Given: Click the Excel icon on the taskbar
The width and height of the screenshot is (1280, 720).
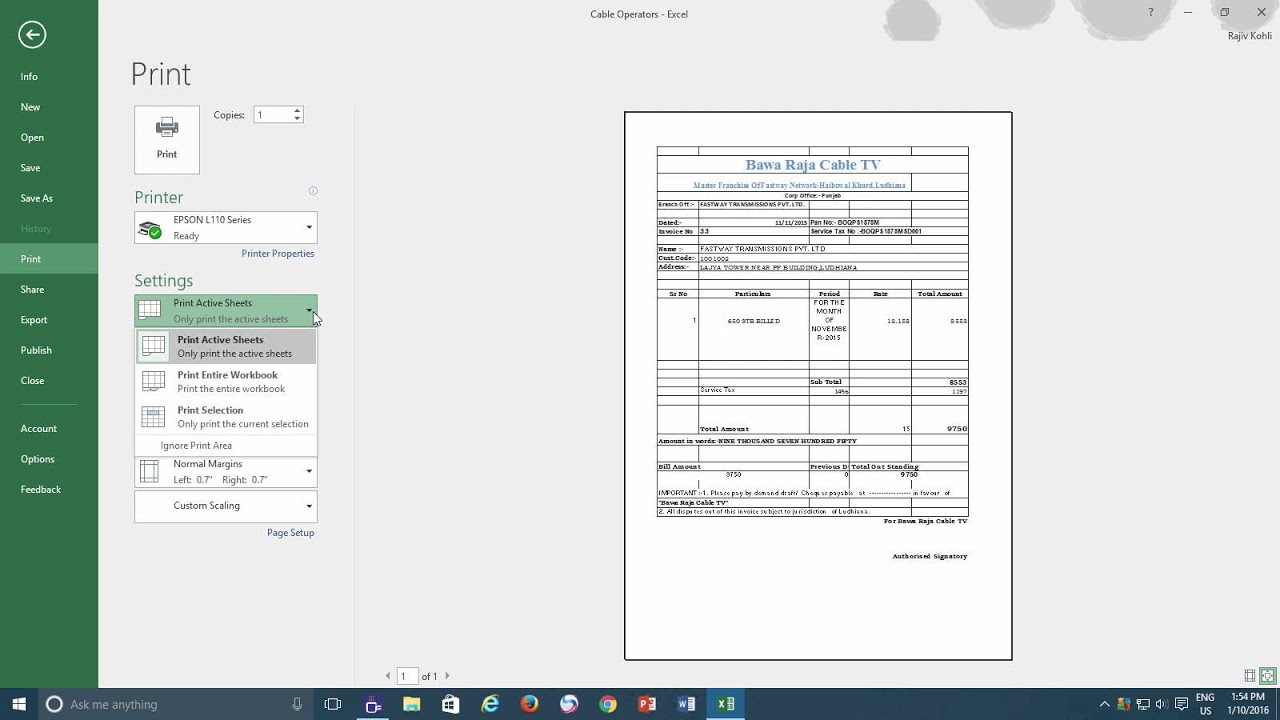Looking at the screenshot, I should pyautogui.click(x=726, y=704).
